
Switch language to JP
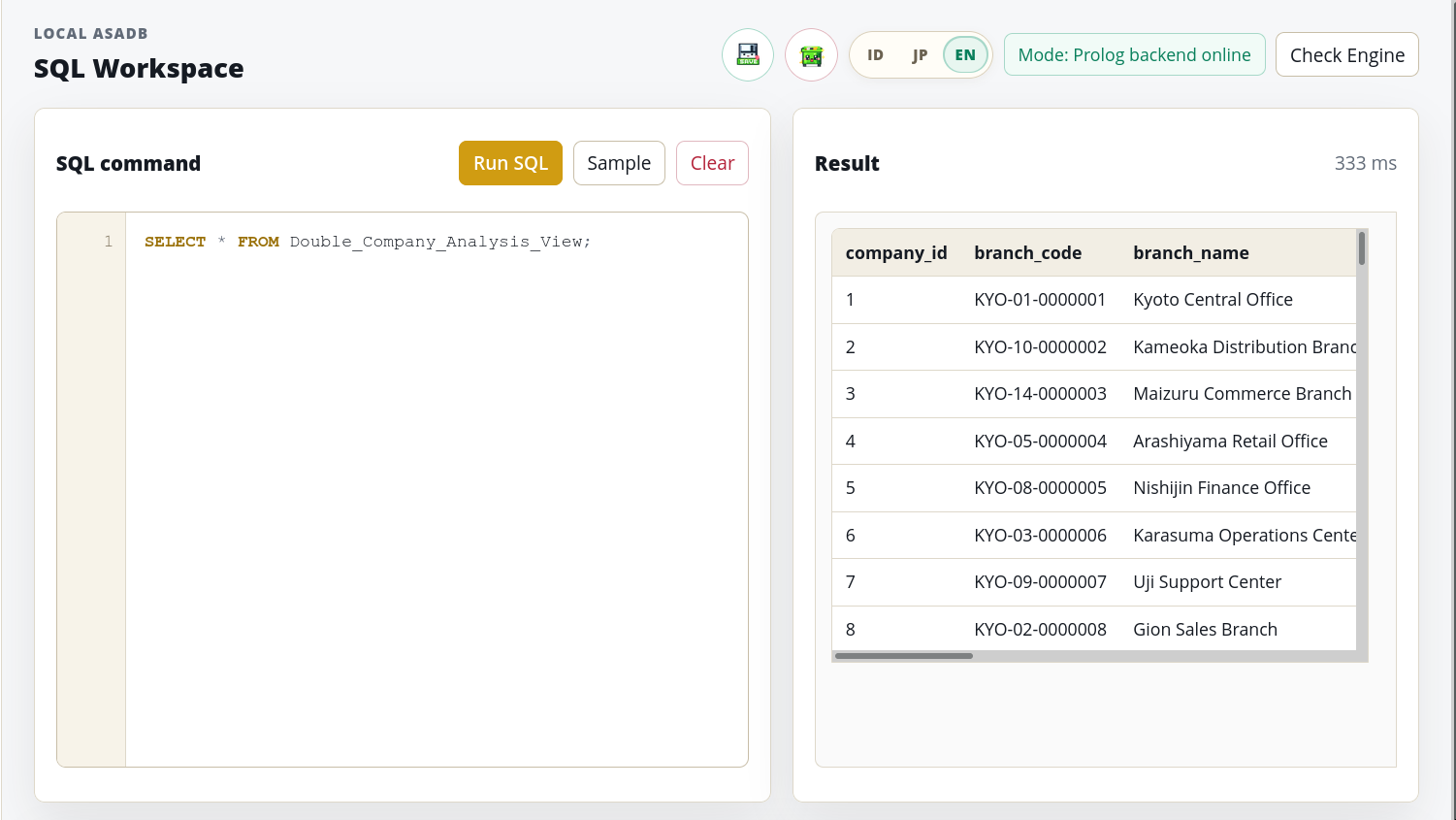[x=920, y=55]
